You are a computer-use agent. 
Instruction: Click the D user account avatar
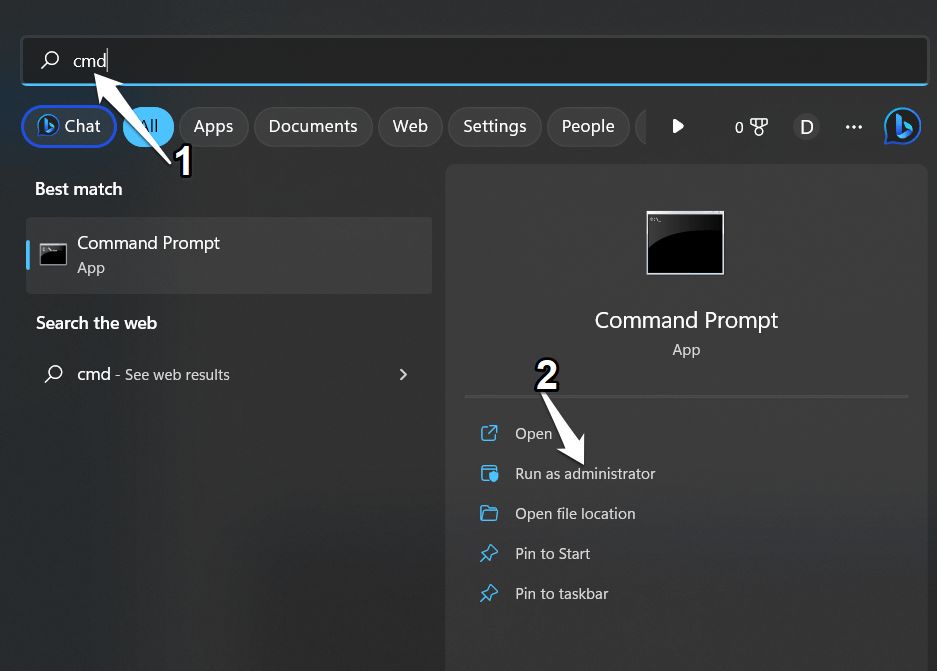806,127
